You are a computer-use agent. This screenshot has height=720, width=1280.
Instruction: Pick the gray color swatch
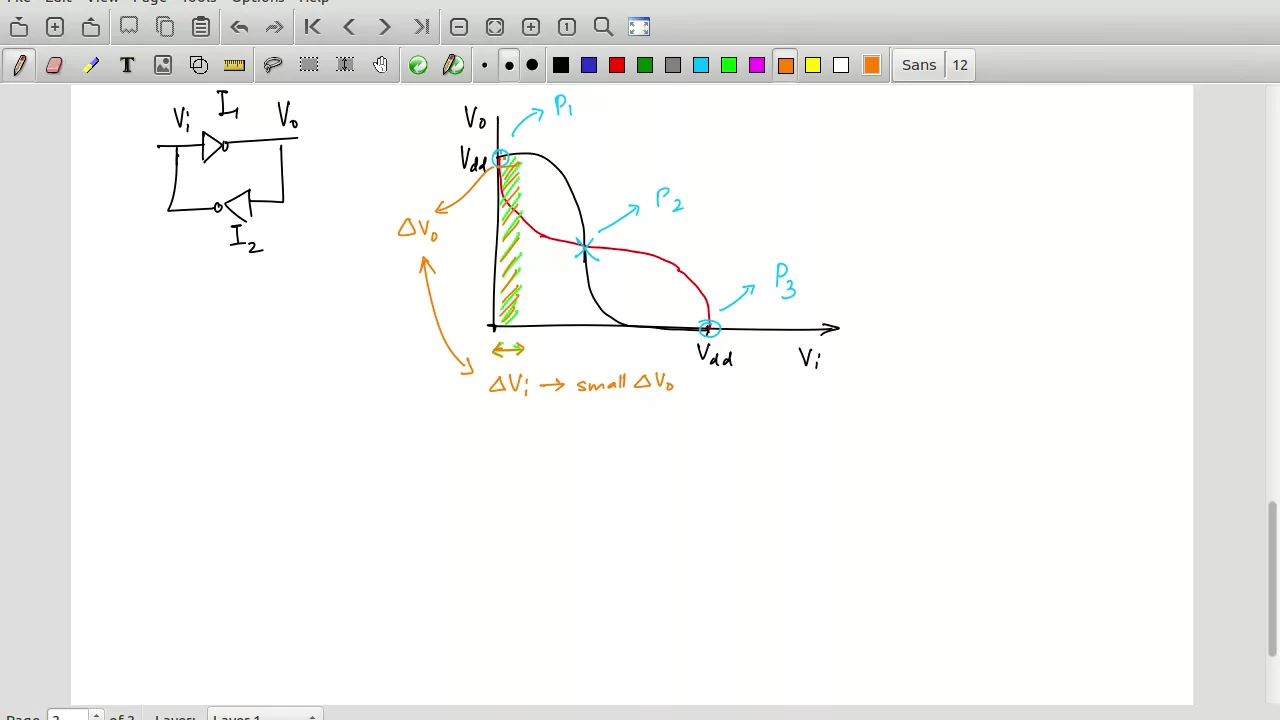pyautogui.click(x=673, y=65)
